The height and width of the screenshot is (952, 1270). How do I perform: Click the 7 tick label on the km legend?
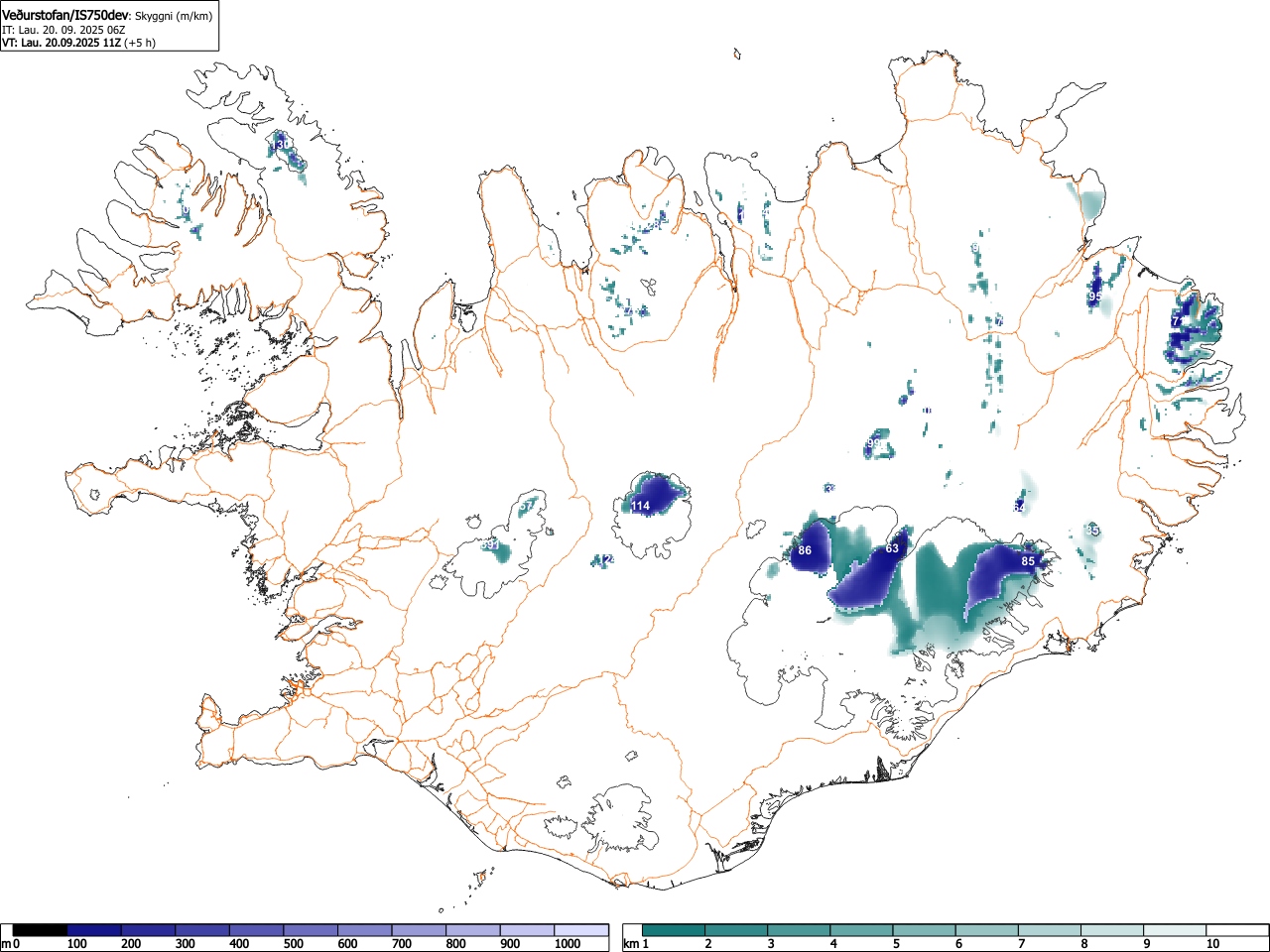click(x=1021, y=944)
